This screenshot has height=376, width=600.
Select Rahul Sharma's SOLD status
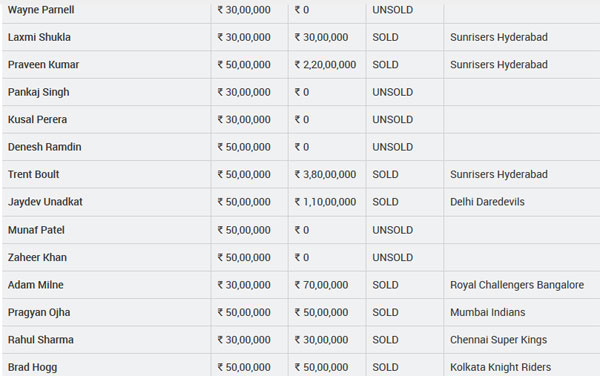coord(385,340)
